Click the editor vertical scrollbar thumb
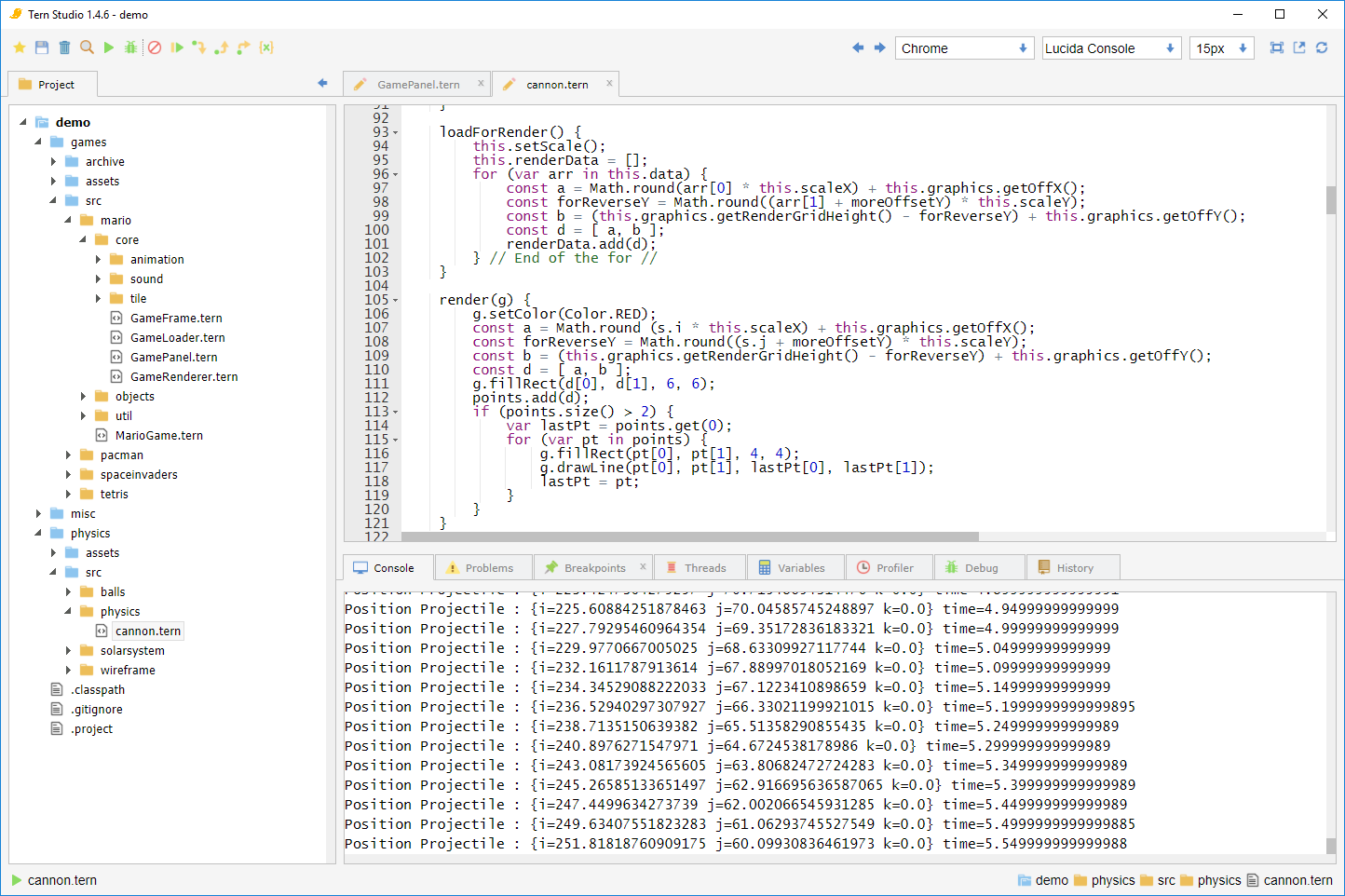Screen dimensions: 1345x896 pos(1331,200)
